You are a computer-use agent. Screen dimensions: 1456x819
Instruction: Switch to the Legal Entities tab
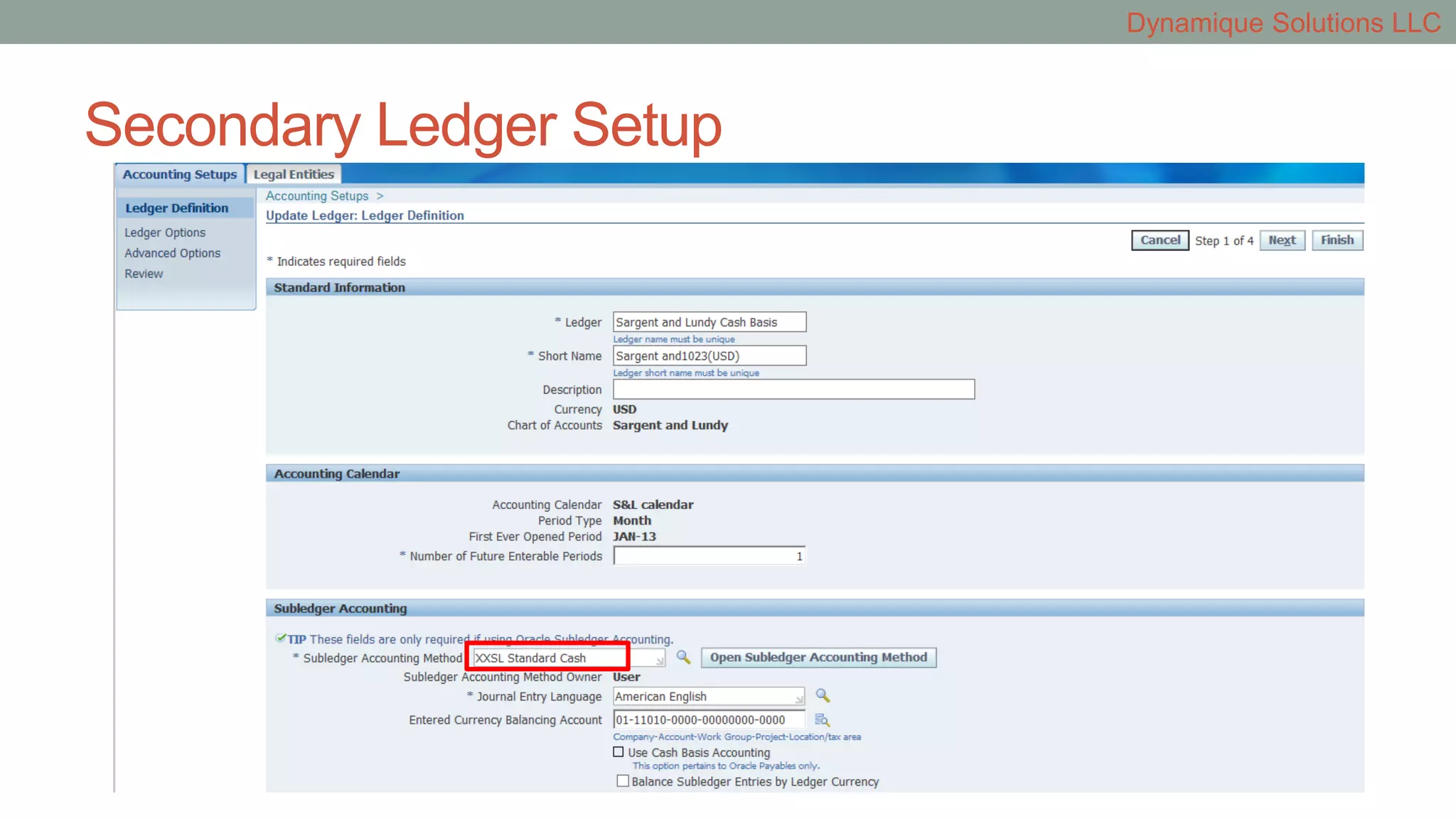pos(294,174)
